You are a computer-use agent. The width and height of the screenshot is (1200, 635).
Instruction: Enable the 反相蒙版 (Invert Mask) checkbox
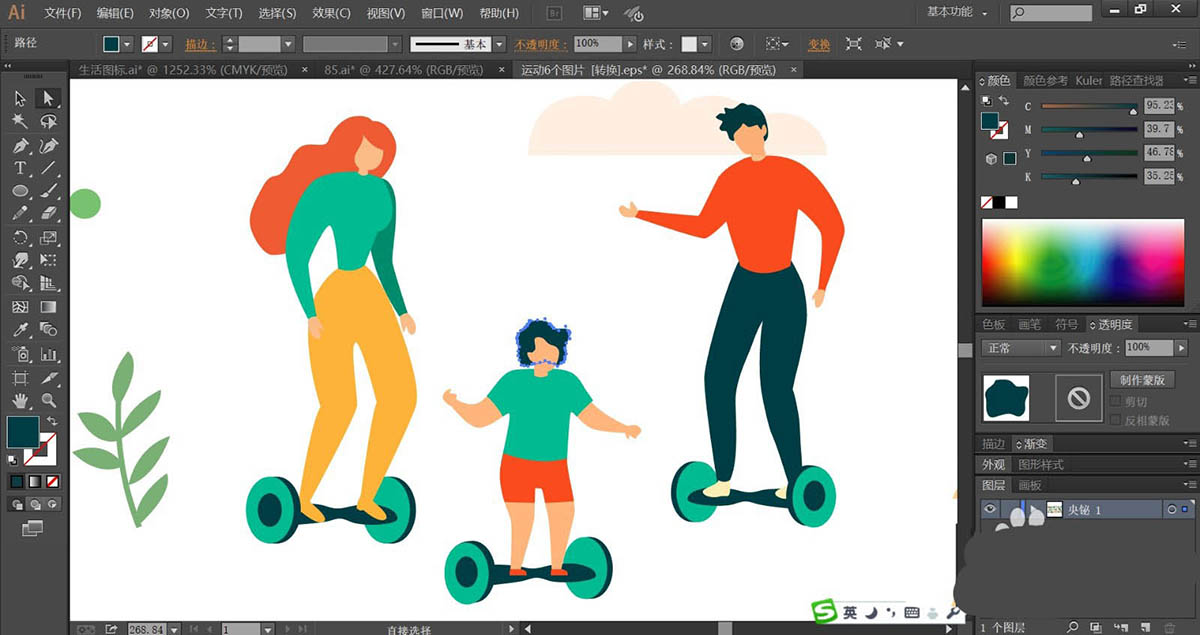pos(1116,420)
